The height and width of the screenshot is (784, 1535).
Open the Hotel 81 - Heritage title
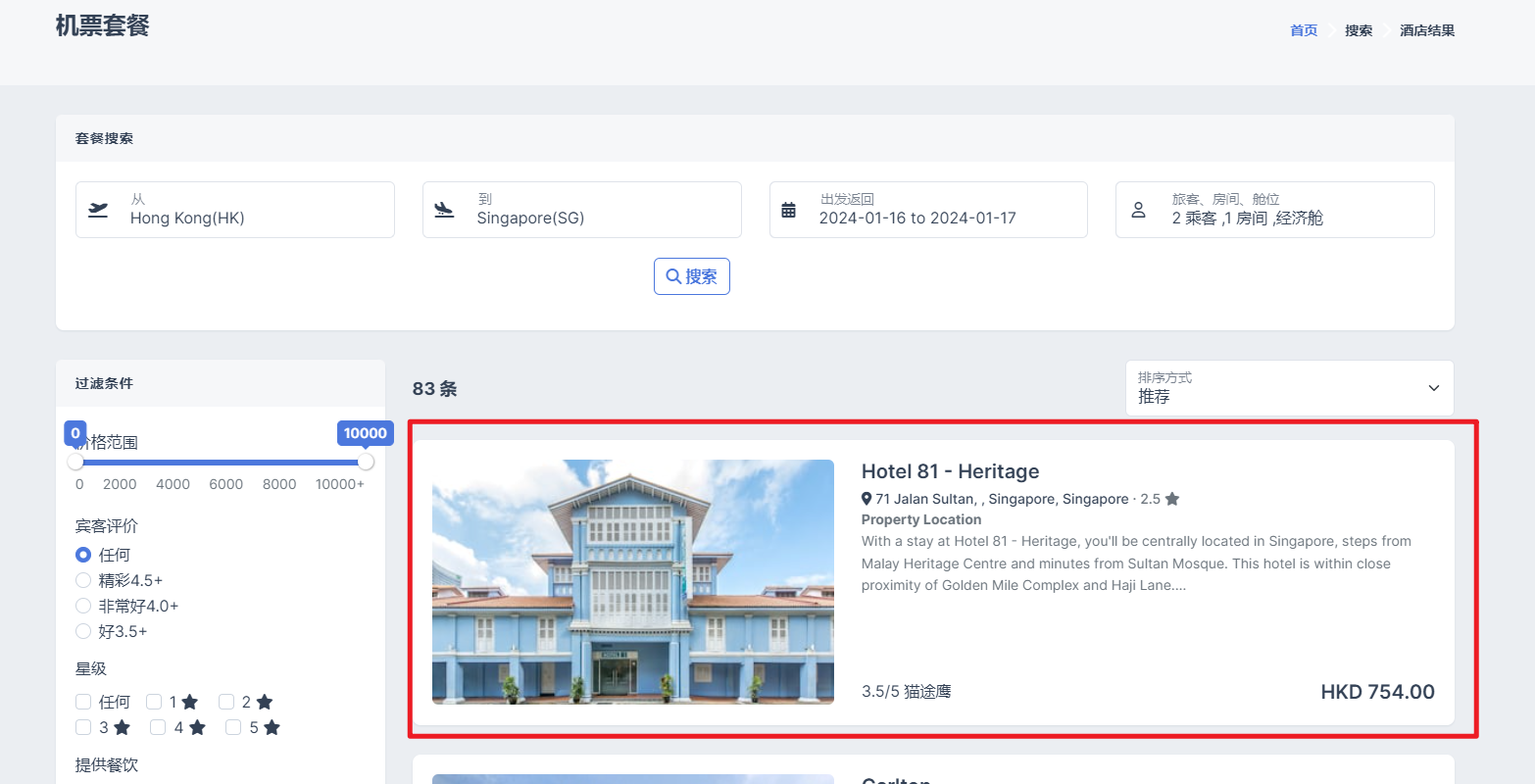(950, 471)
